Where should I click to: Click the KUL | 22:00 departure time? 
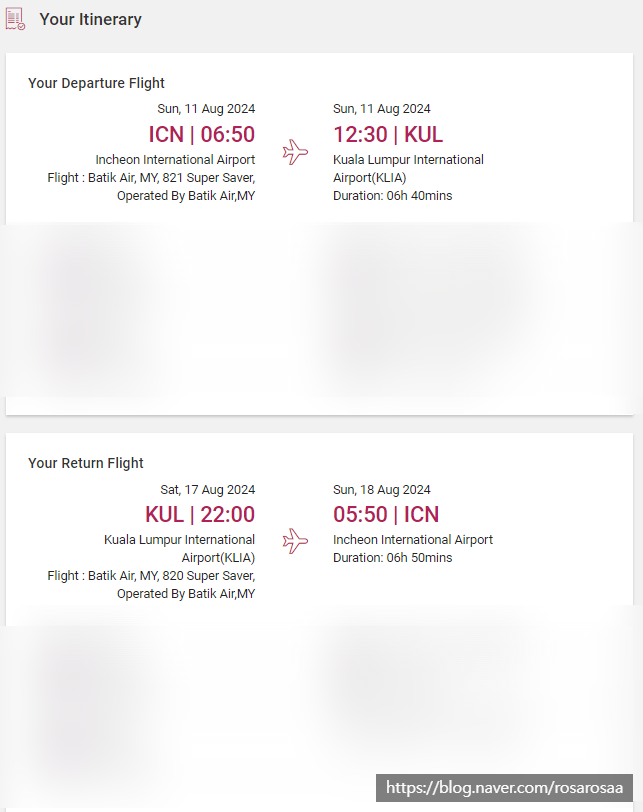(x=200, y=514)
